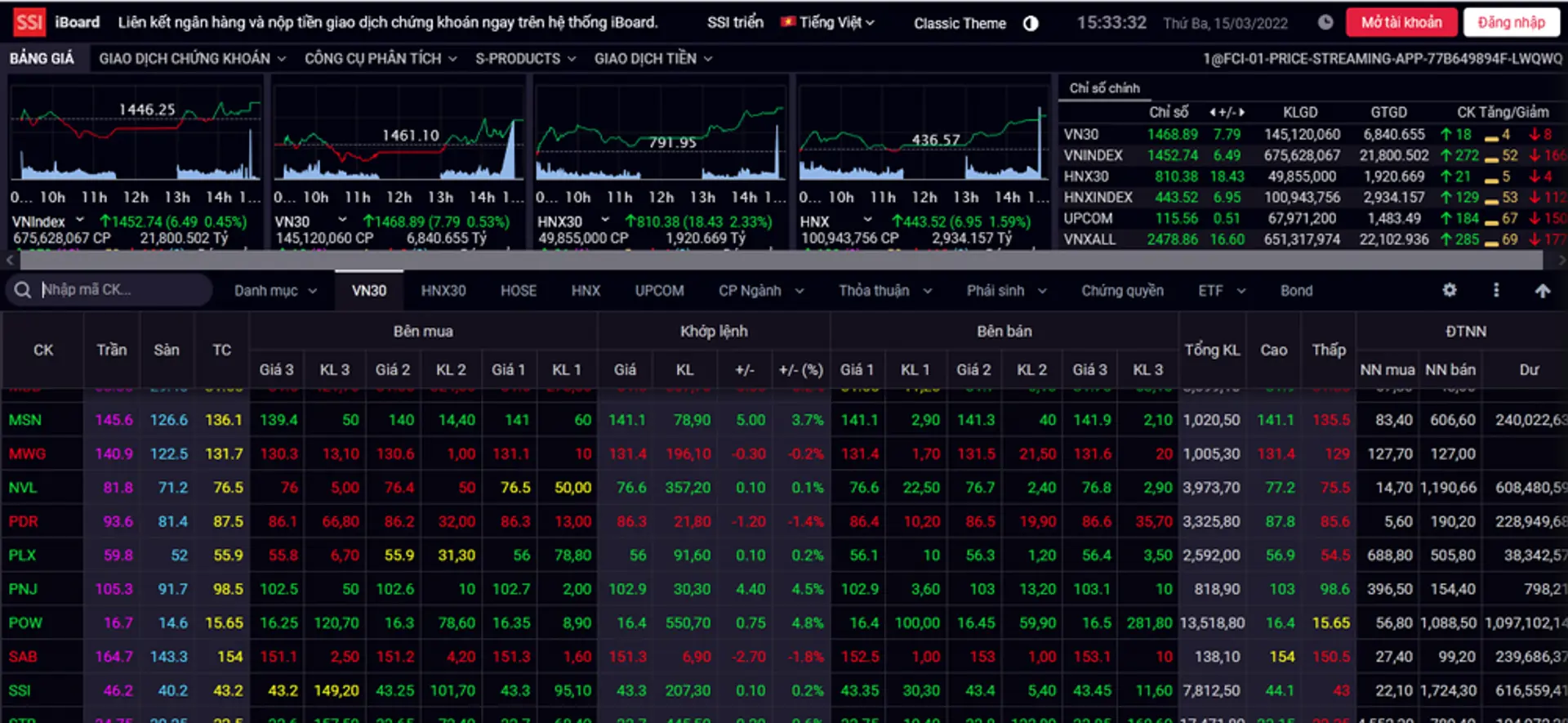
Task: Switch to the HNX price board tab
Action: point(586,291)
